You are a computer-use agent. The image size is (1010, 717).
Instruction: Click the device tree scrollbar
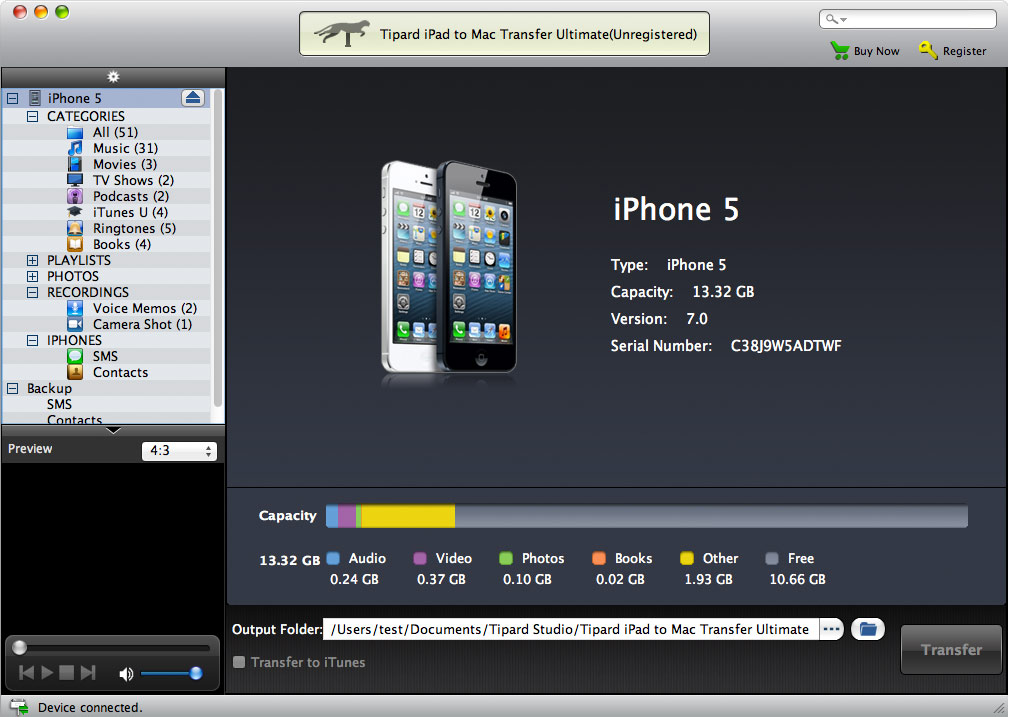pyautogui.click(x=218, y=248)
